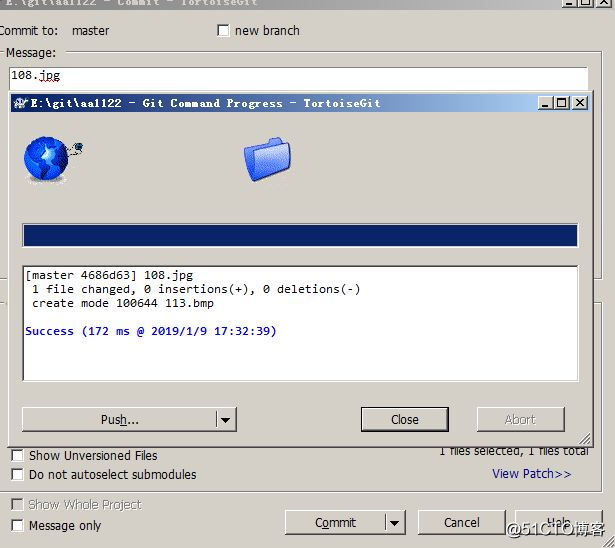This screenshot has width=615, height=548.
Task: Minimize the Git Command Progress dialog
Action: coord(545,103)
